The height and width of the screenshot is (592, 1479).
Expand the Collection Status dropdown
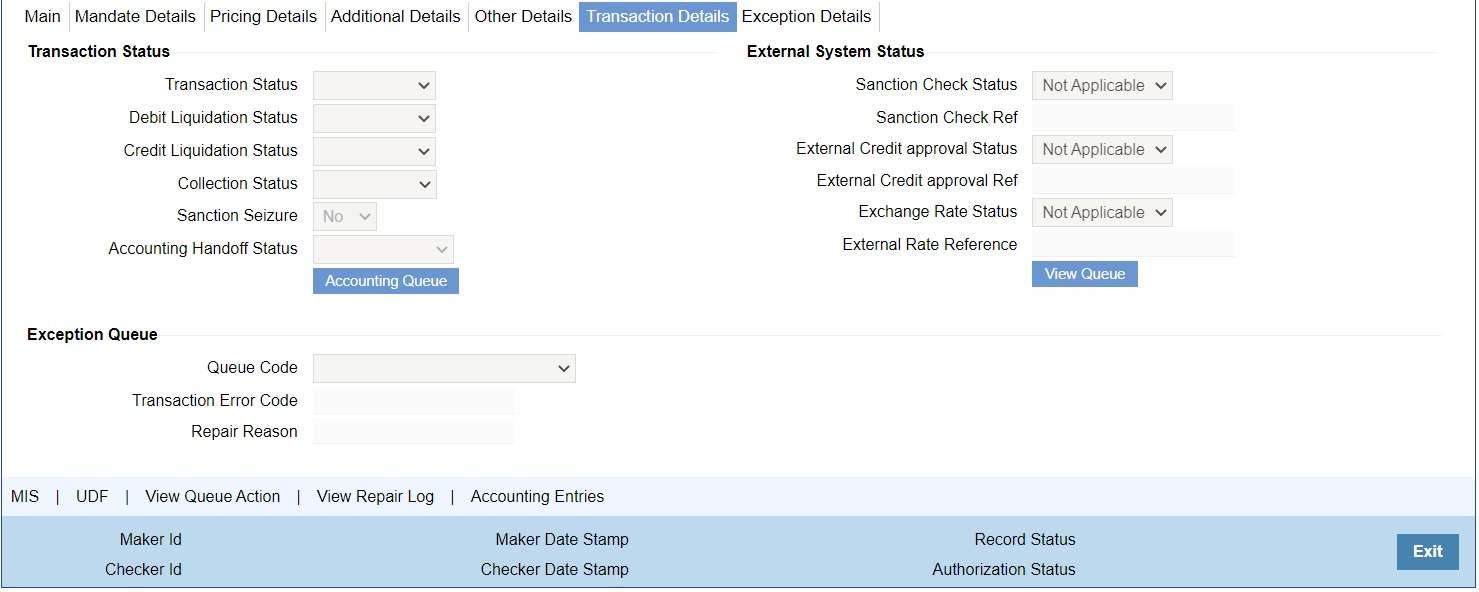point(374,184)
